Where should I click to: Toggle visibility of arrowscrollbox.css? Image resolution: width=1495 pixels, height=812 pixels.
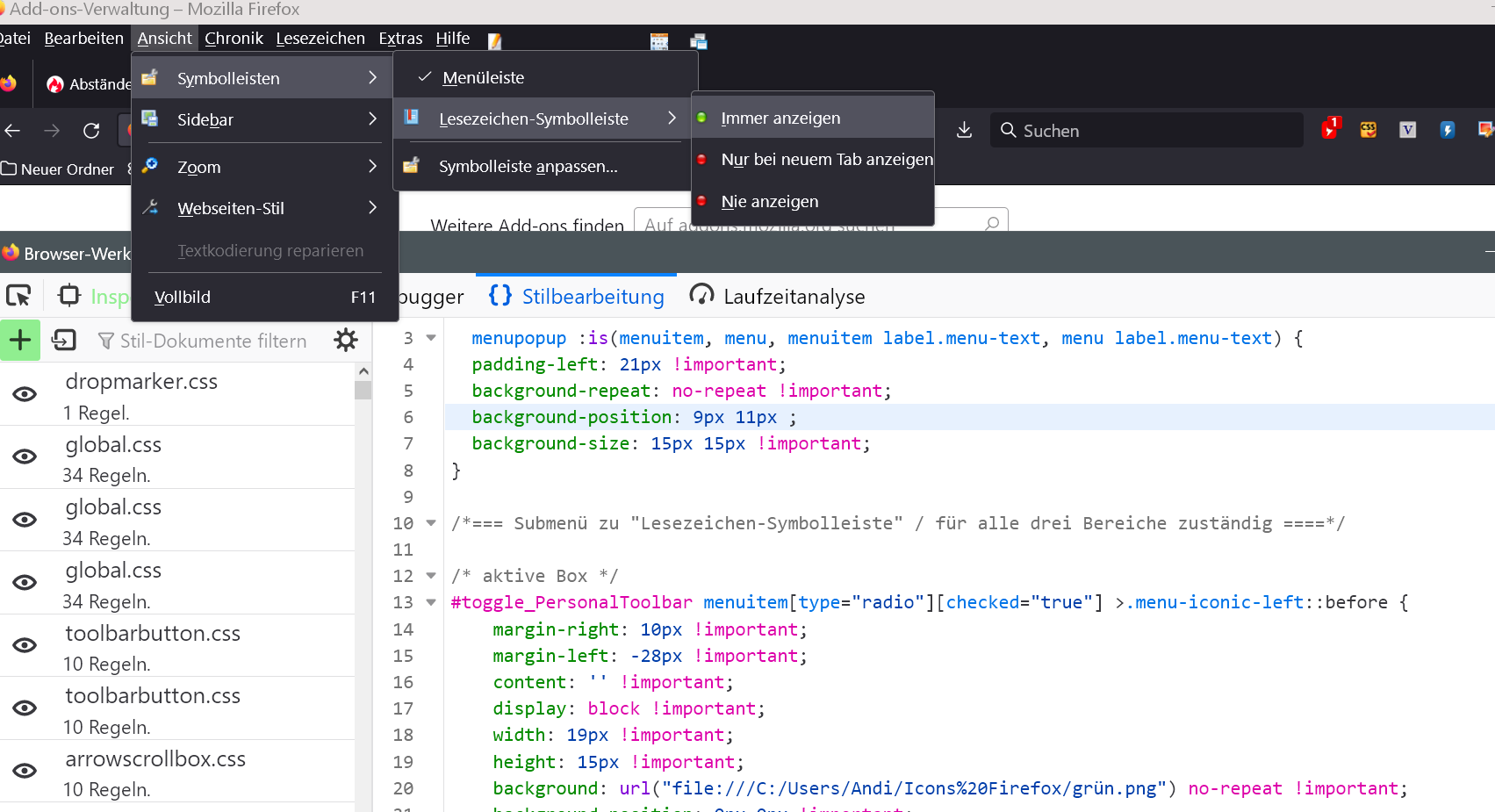pos(25,771)
